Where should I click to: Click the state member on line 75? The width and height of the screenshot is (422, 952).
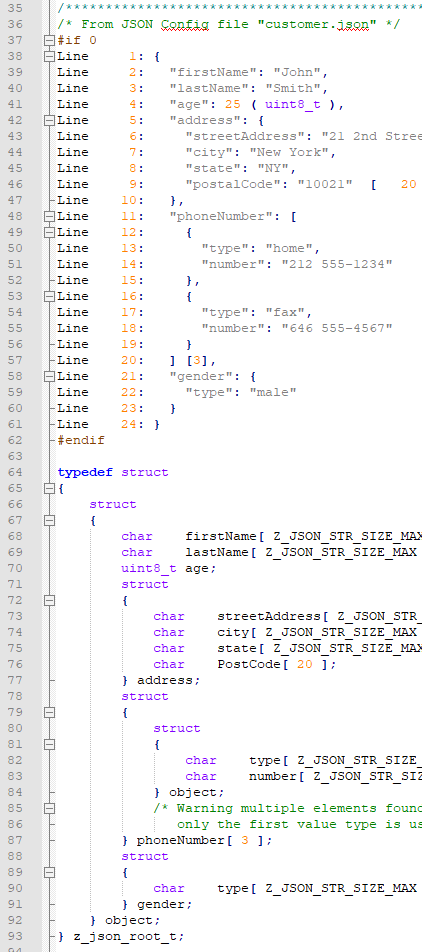coord(237,648)
